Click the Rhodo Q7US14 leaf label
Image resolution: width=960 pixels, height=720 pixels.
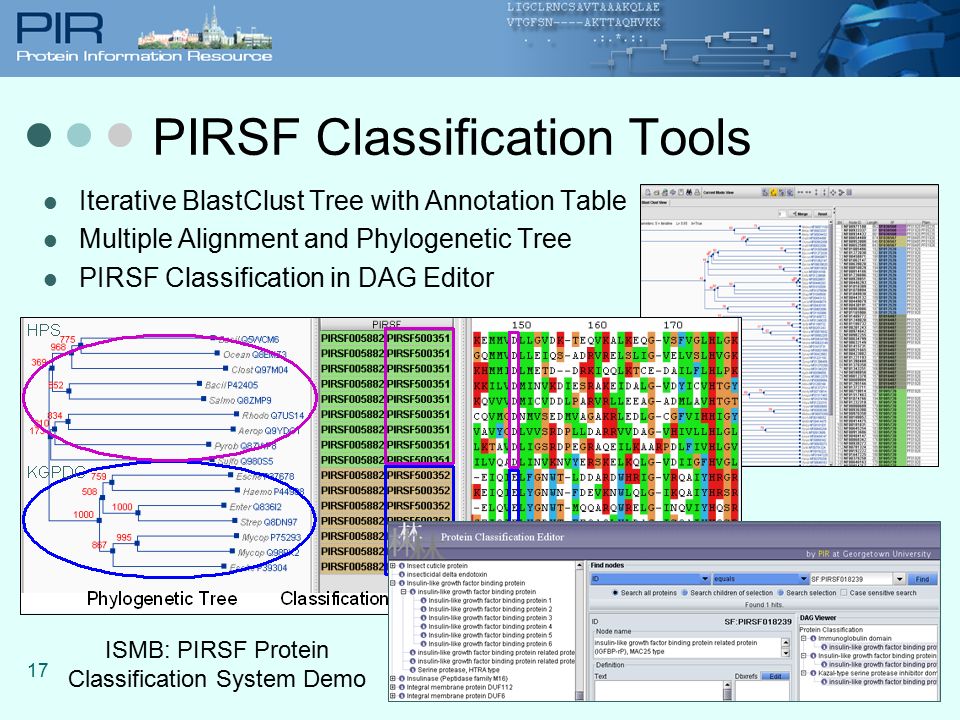tap(273, 416)
